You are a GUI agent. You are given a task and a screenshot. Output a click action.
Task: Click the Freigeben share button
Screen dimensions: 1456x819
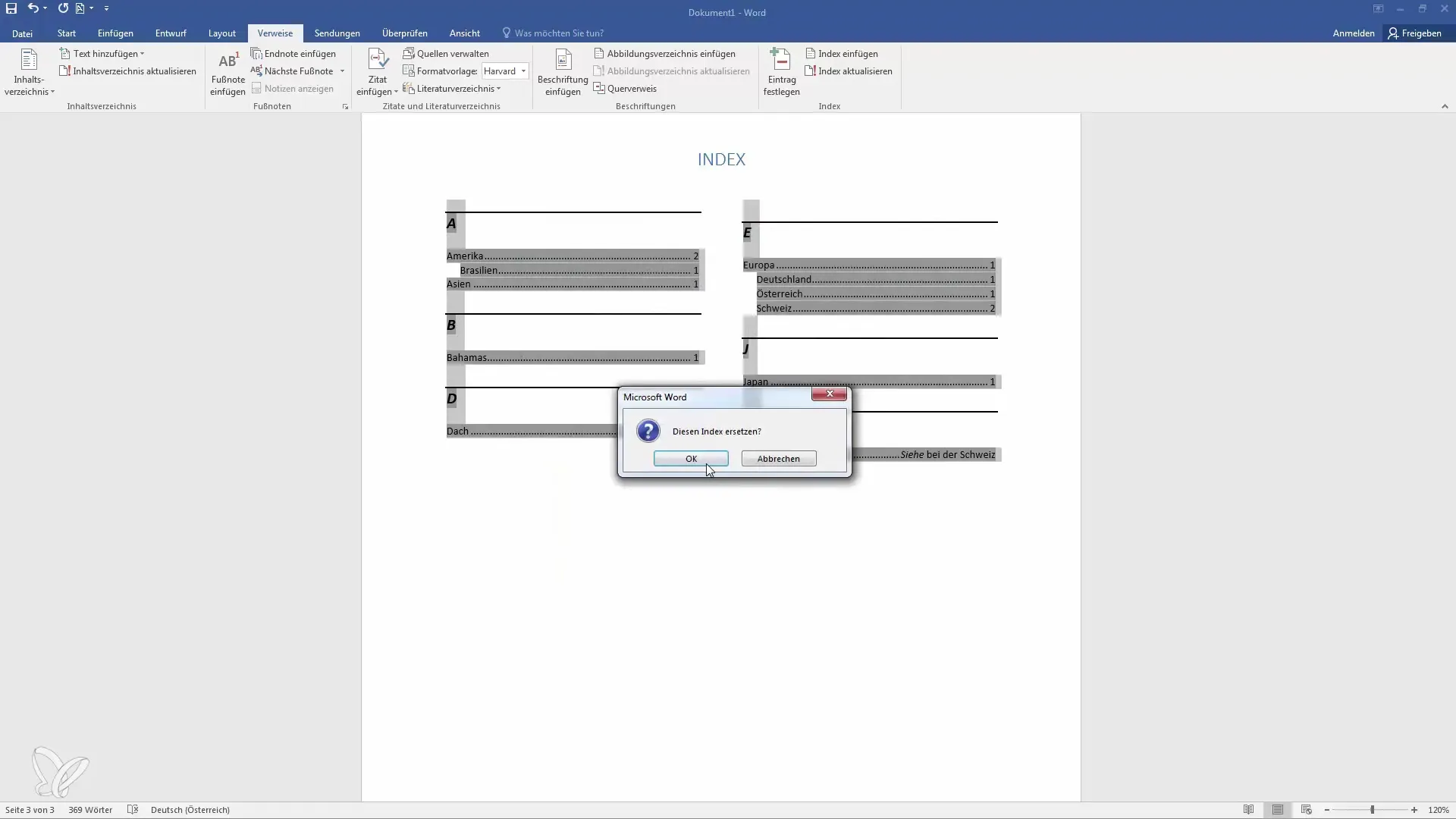(x=1415, y=33)
